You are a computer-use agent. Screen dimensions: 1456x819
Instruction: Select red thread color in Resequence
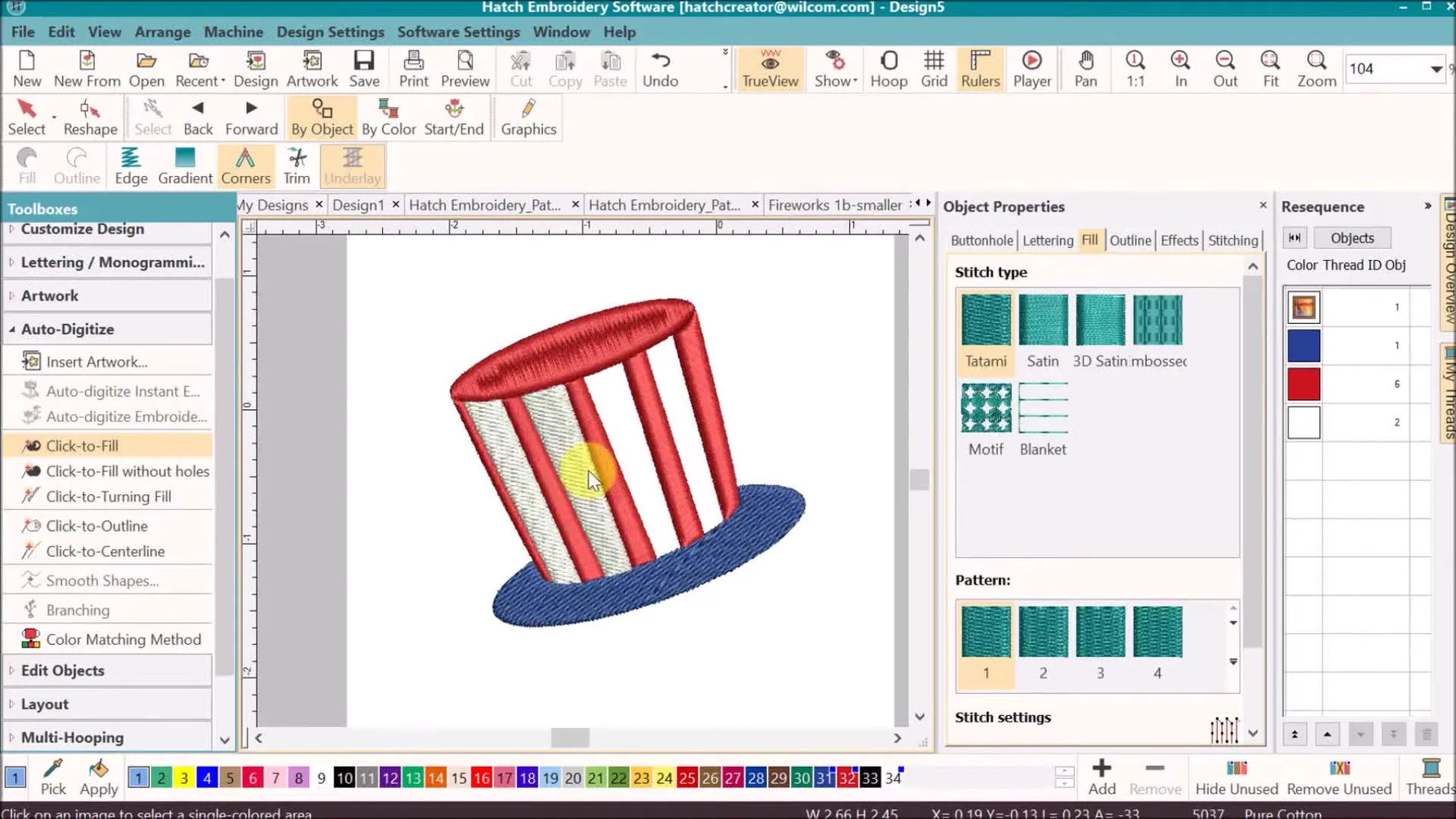click(x=1303, y=384)
